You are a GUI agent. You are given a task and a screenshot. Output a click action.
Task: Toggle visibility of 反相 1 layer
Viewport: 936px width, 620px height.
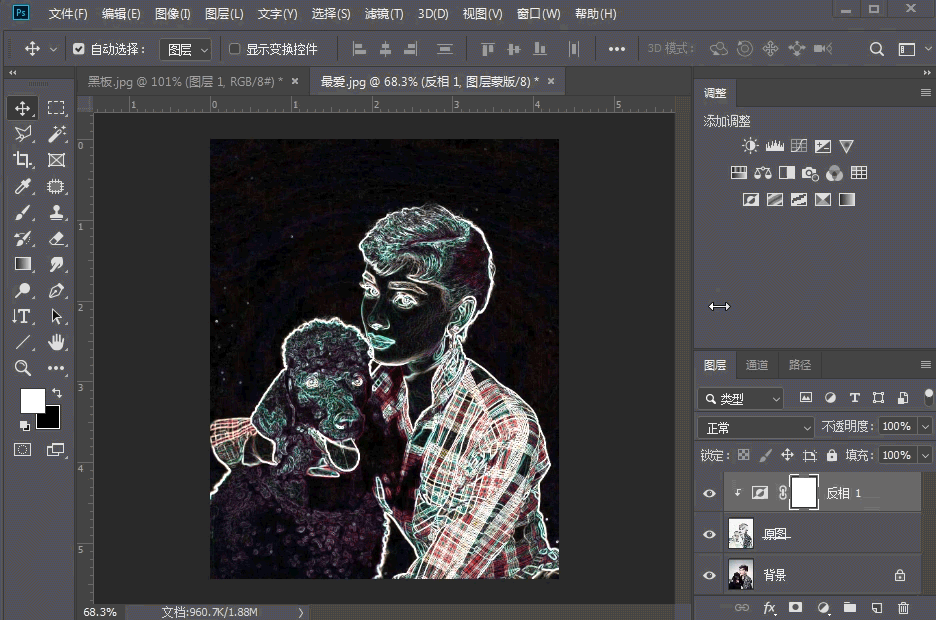point(709,493)
